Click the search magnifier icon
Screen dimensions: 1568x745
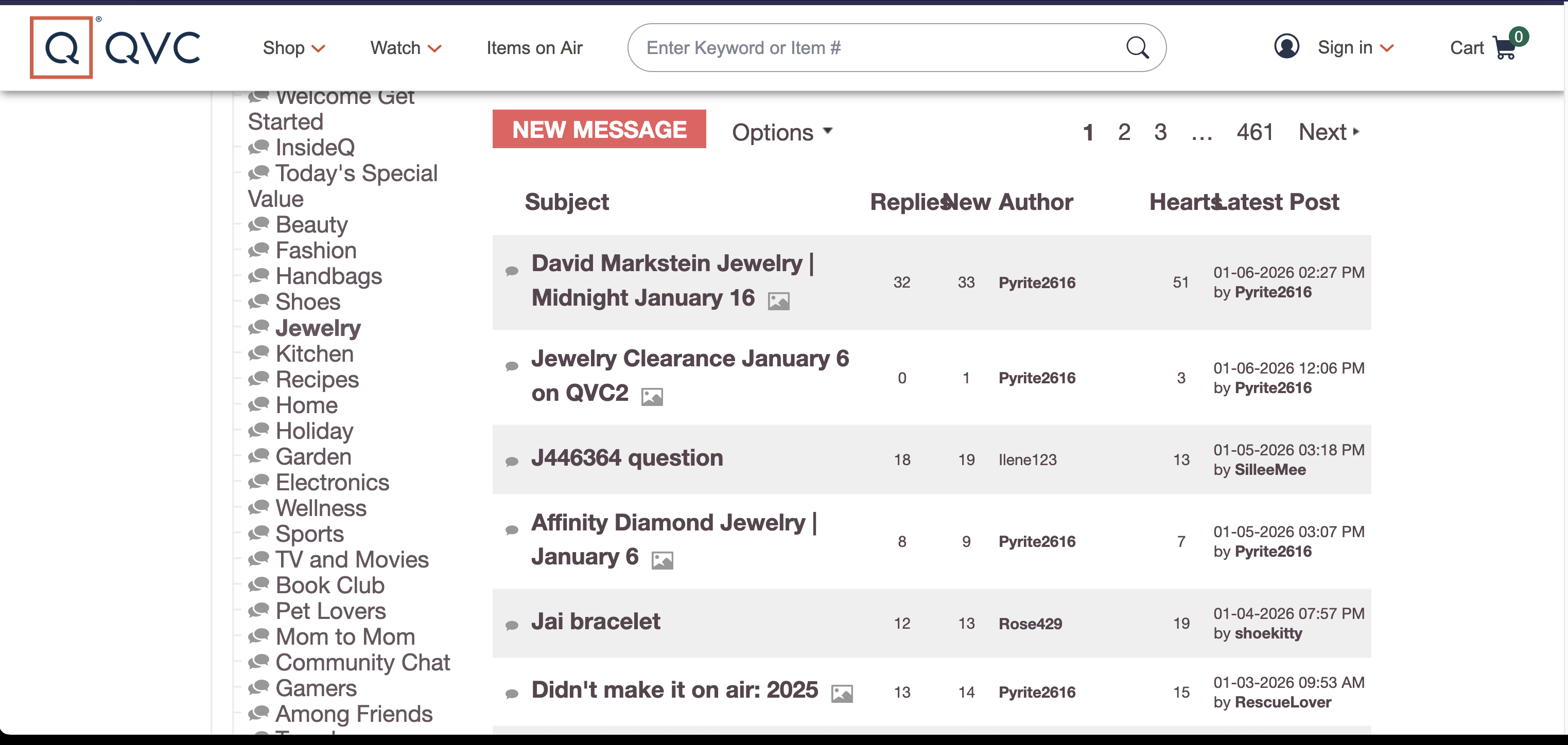[x=1137, y=47]
